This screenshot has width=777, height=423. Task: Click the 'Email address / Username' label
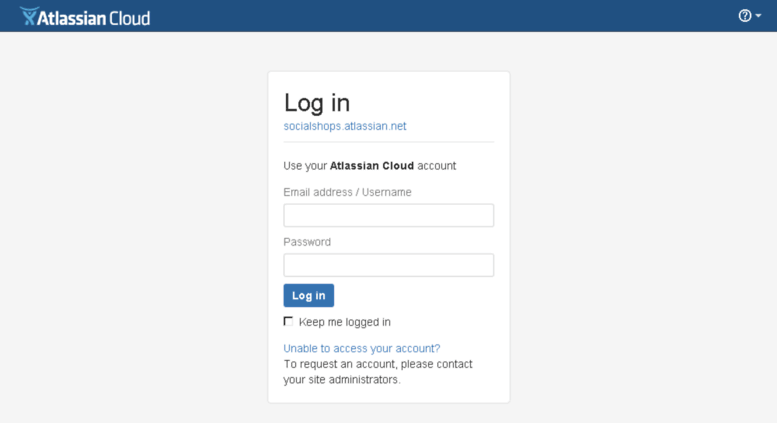click(x=347, y=192)
